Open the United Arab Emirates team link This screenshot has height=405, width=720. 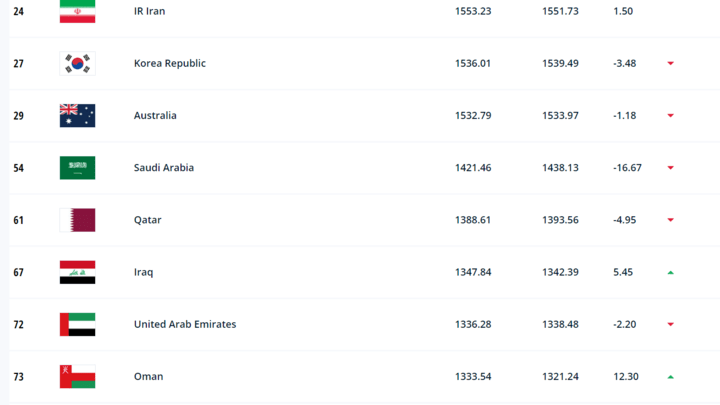(x=185, y=324)
